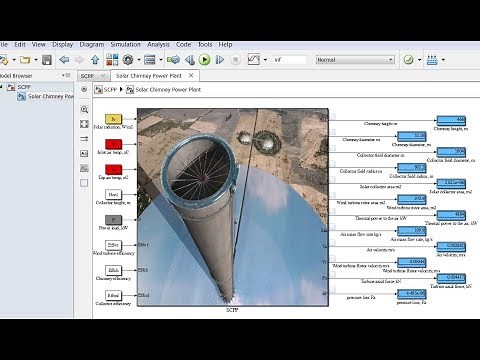This screenshot has width=480, height=360.
Task: Toggle the sample time arrows palette icon
Action: [x=84, y=139]
